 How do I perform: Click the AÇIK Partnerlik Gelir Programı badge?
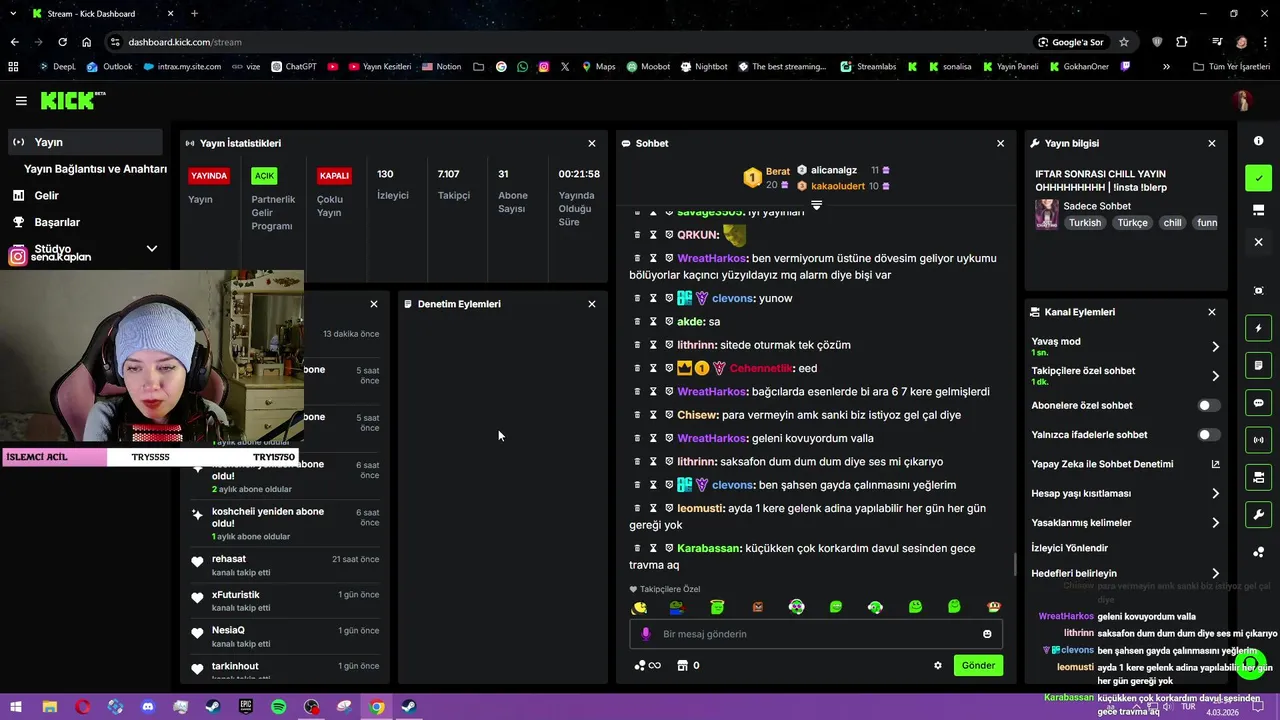[x=264, y=176]
